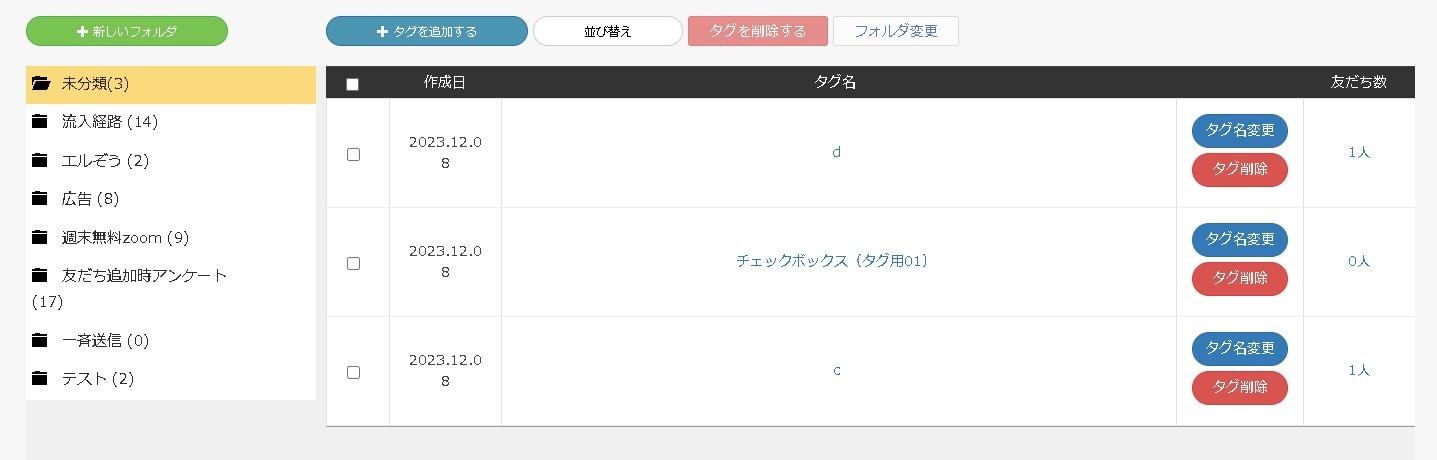Click the 友だち追加時アンケート folder icon
Image resolution: width=1437 pixels, height=460 pixels.
coord(40,275)
